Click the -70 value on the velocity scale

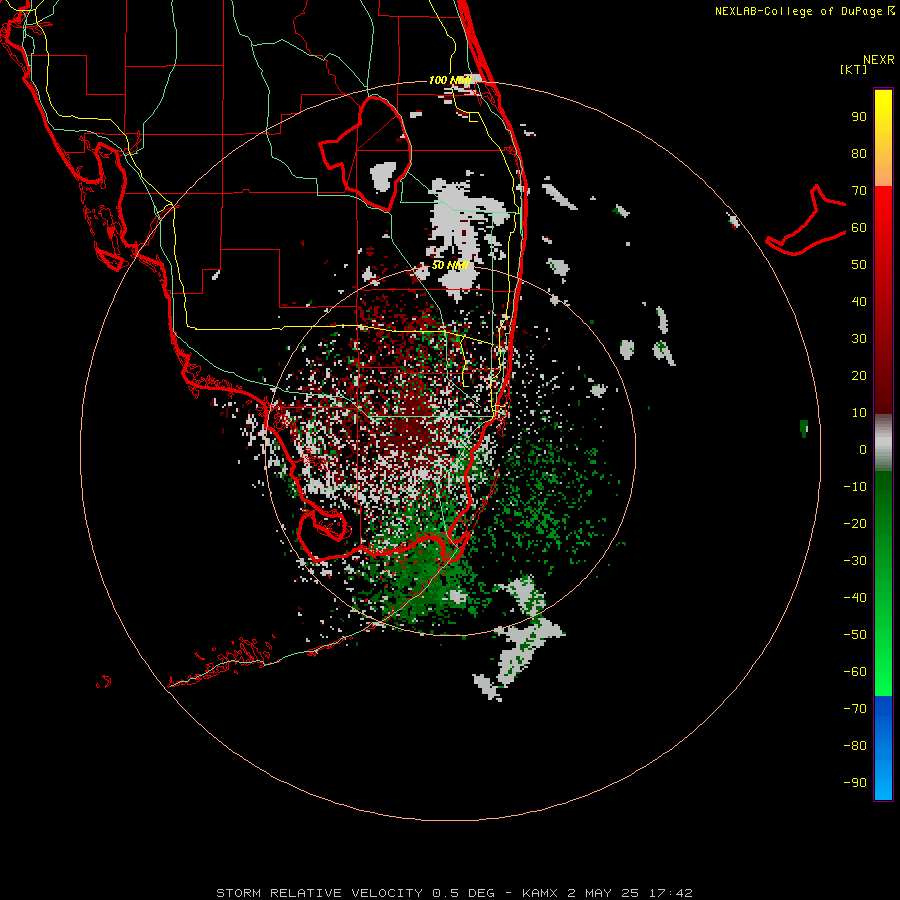855,709
